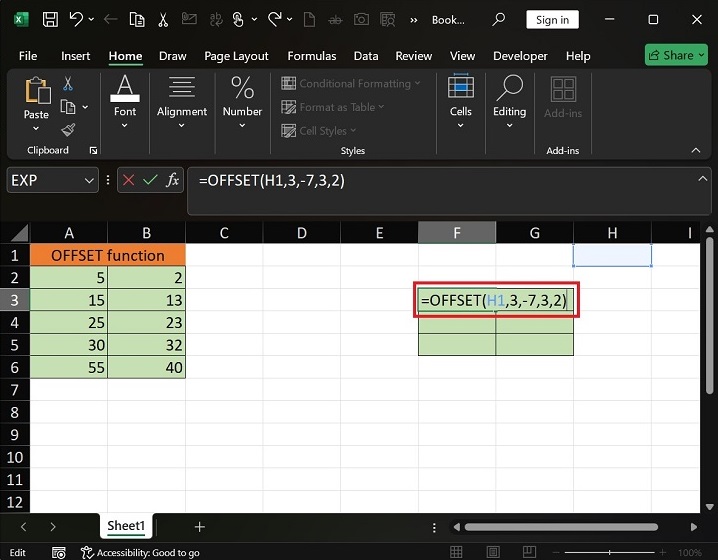
Task: Expand the Paste options arrow
Action: [36, 128]
